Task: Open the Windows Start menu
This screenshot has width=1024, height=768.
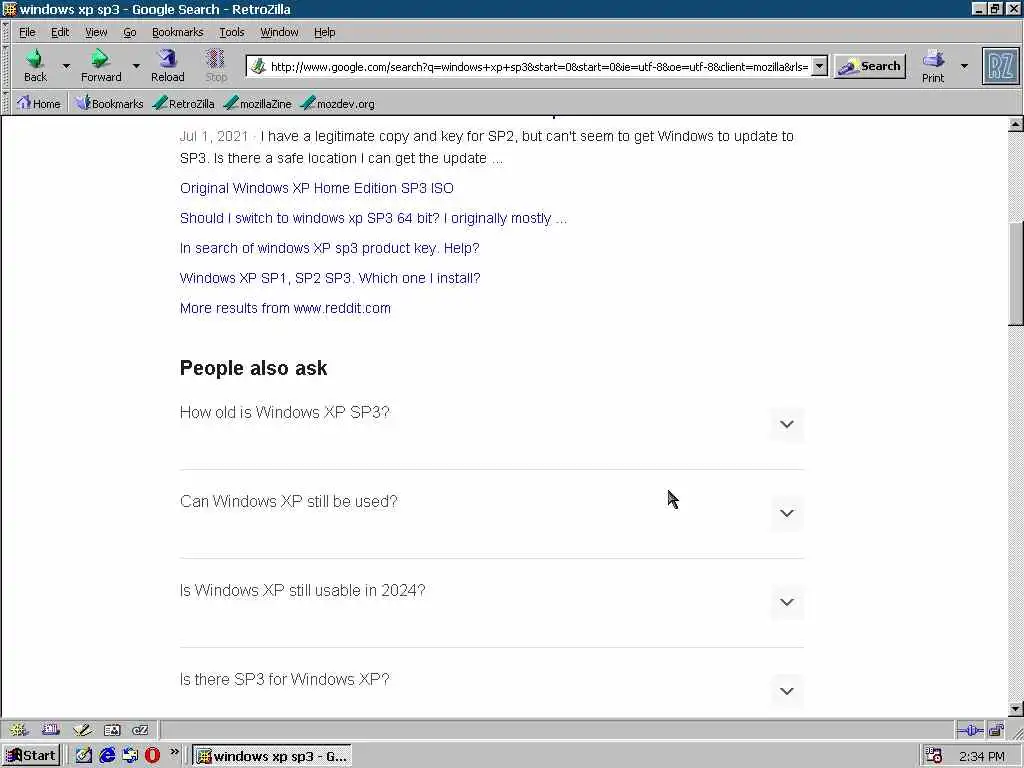Action: tap(31, 756)
